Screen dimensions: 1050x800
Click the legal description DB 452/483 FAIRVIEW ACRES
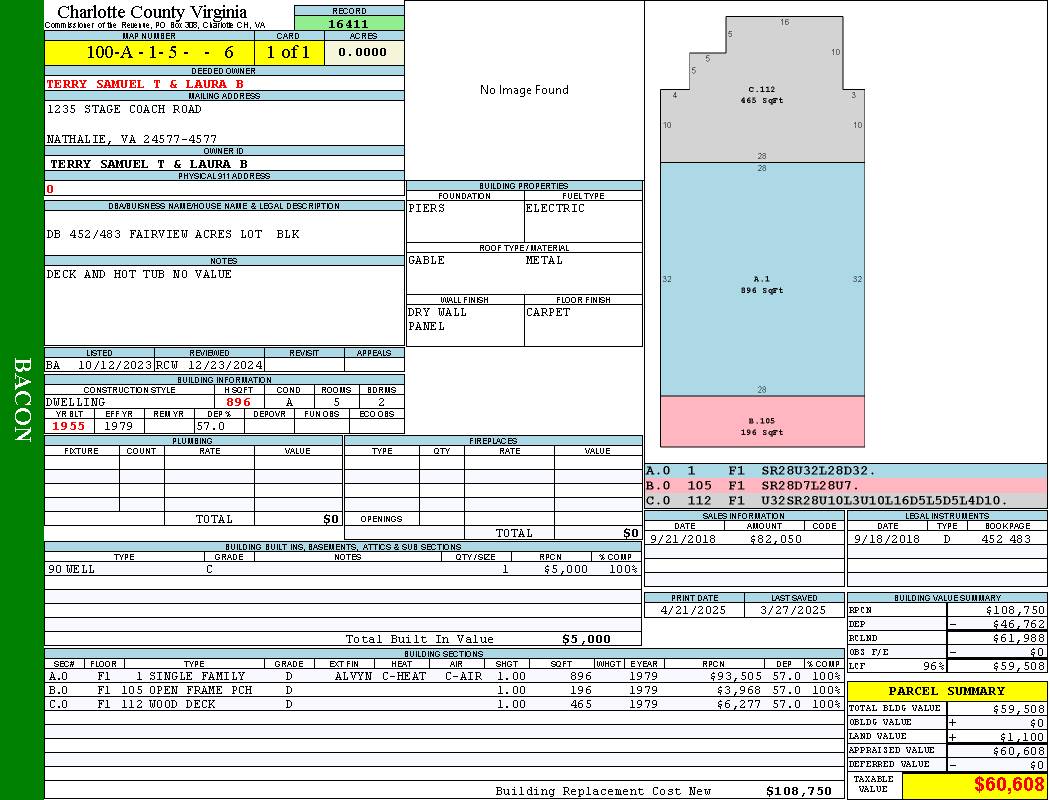(173, 234)
